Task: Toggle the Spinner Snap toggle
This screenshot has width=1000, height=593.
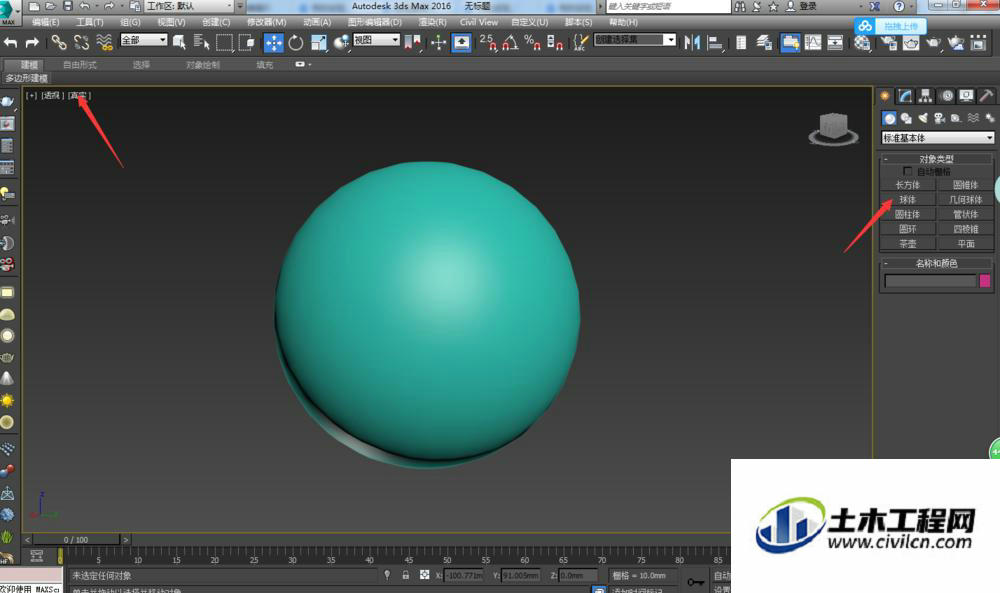Action: tap(554, 43)
